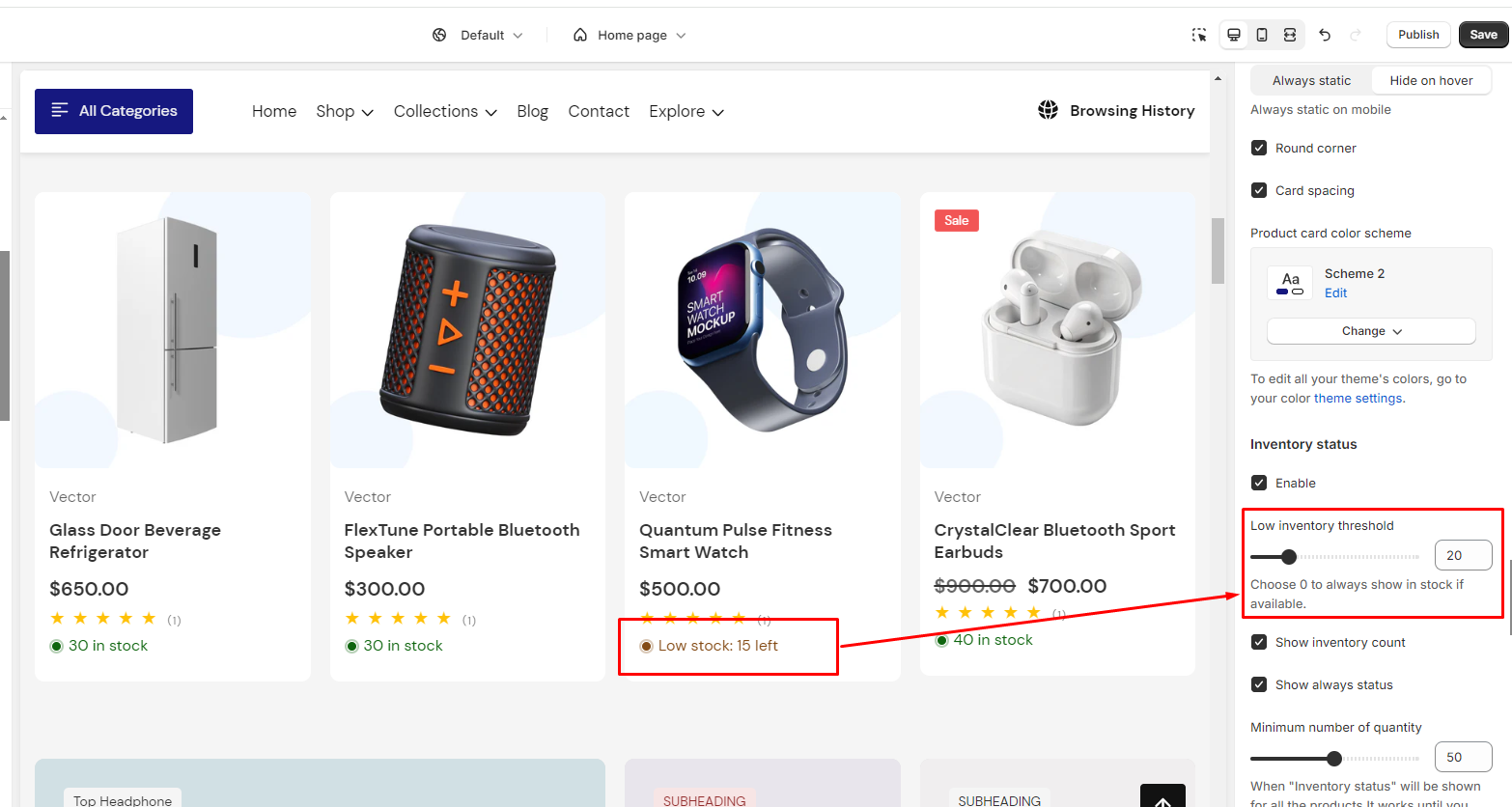Toggle the inspector selection tool icon

tap(1199, 35)
